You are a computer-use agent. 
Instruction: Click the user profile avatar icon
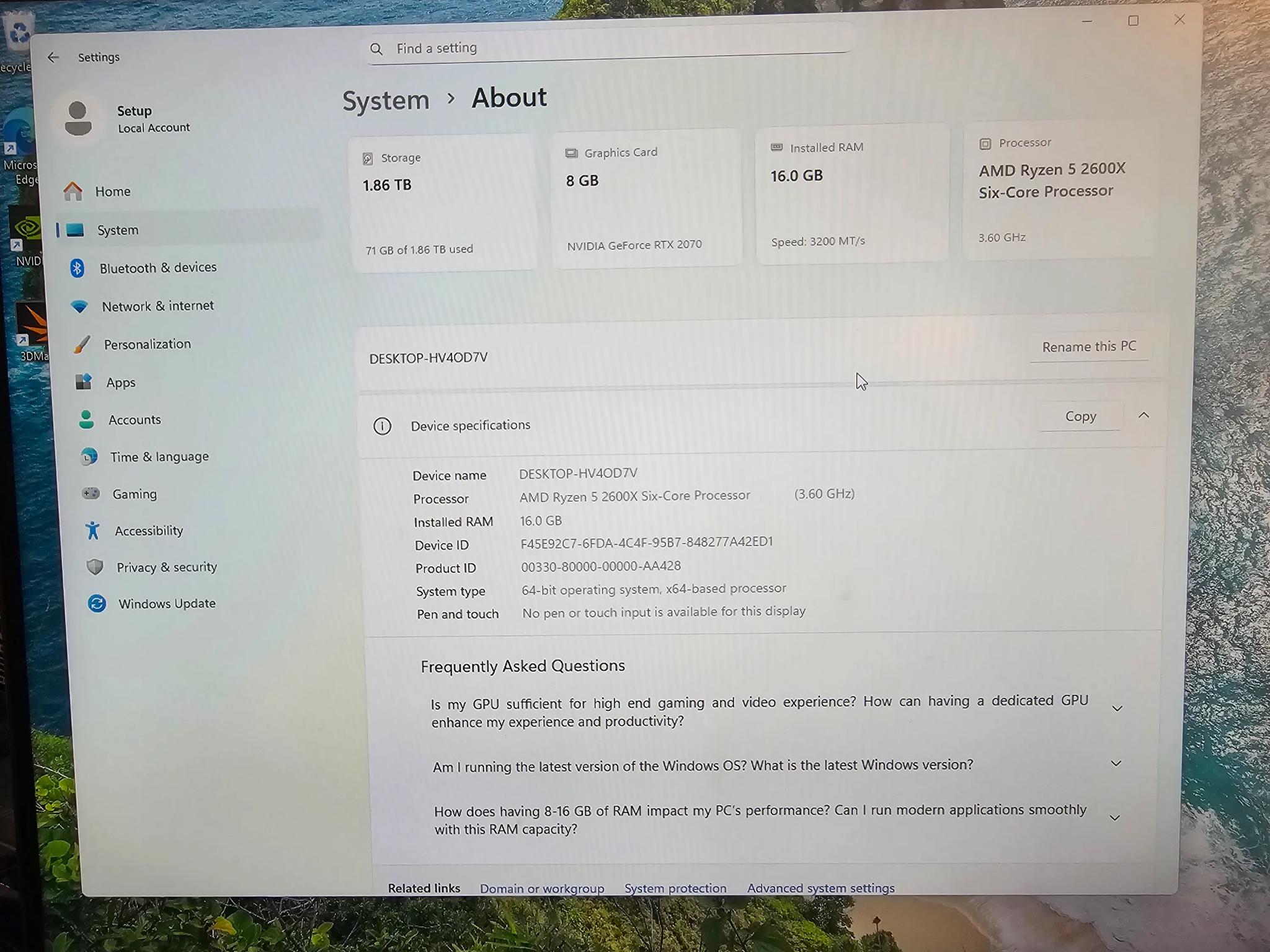click(x=78, y=118)
